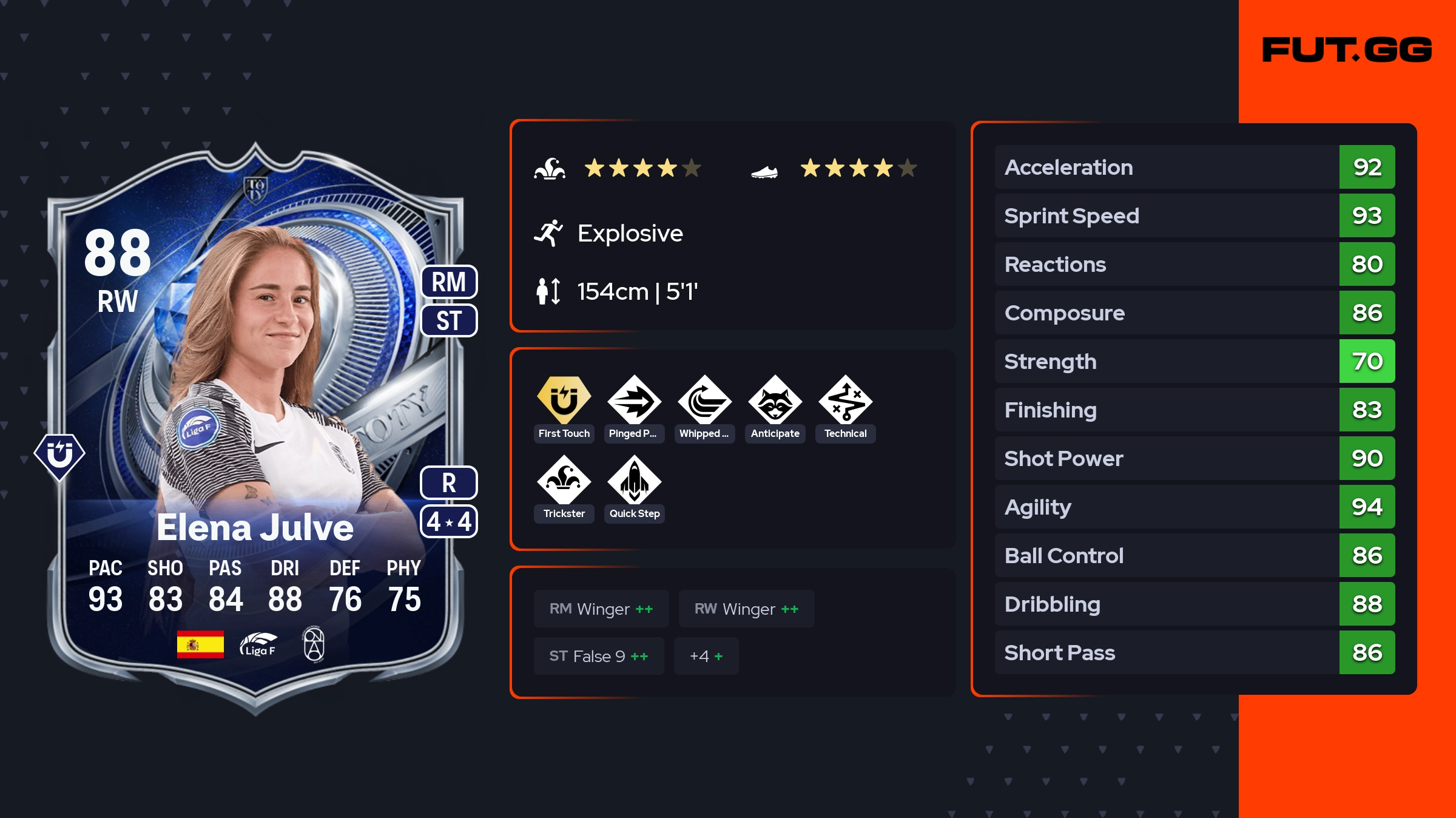Select the Trickster jester hat icon

[x=564, y=480]
